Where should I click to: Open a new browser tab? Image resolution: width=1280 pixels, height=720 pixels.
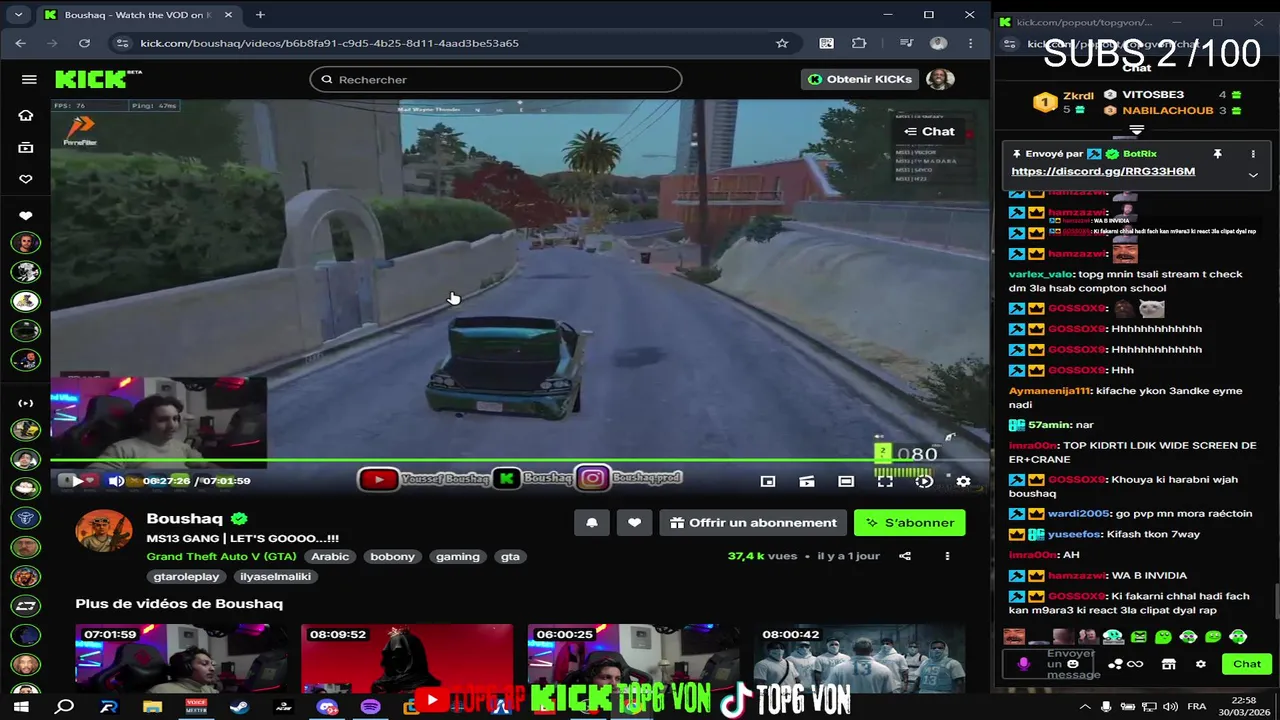(260, 15)
